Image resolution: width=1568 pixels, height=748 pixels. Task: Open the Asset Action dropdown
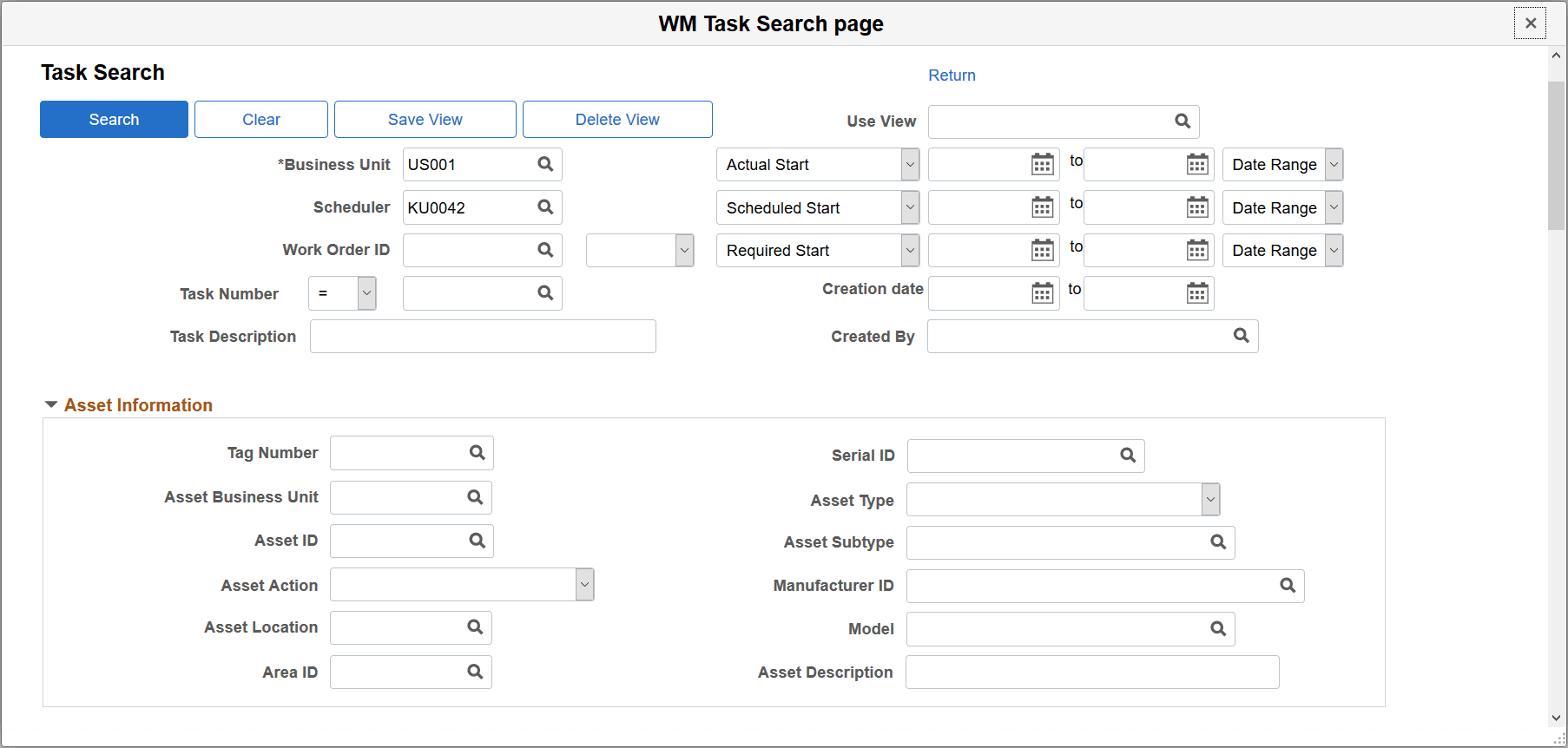(x=462, y=585)
